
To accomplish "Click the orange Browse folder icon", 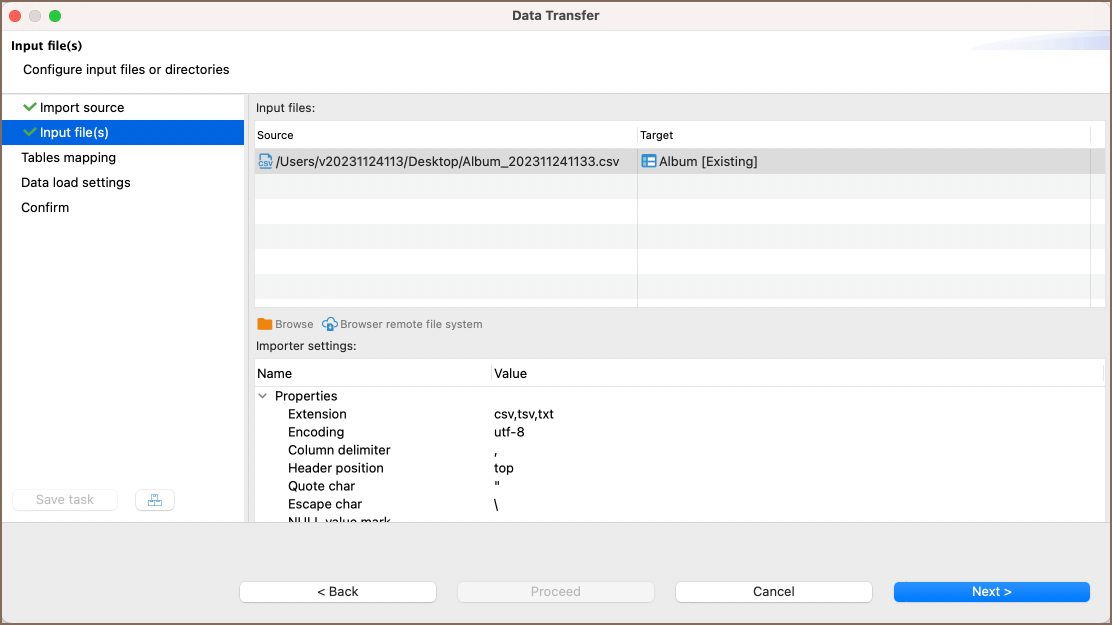I will coord(265,324).
